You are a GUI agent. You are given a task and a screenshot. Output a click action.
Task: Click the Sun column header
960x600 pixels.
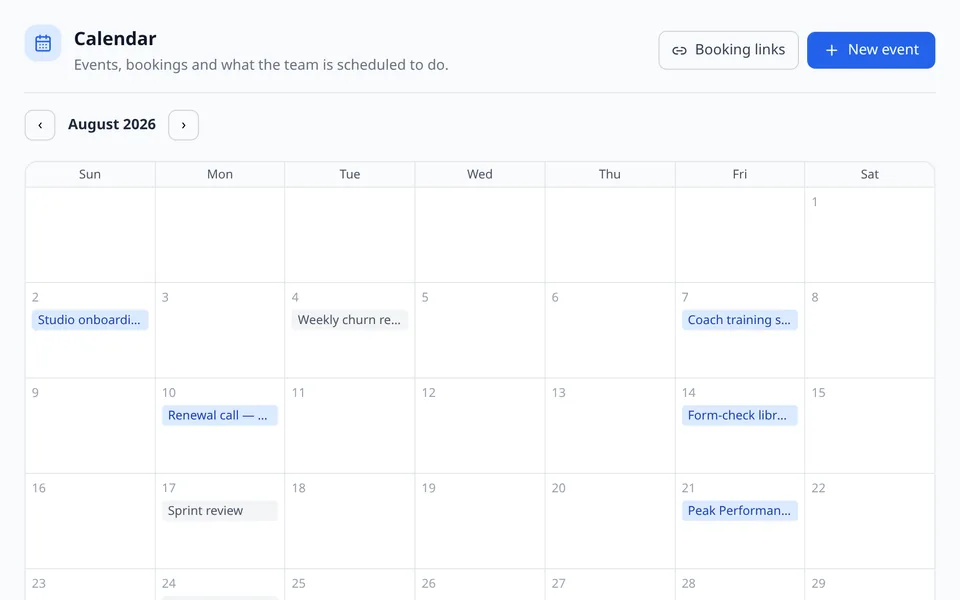90,174
